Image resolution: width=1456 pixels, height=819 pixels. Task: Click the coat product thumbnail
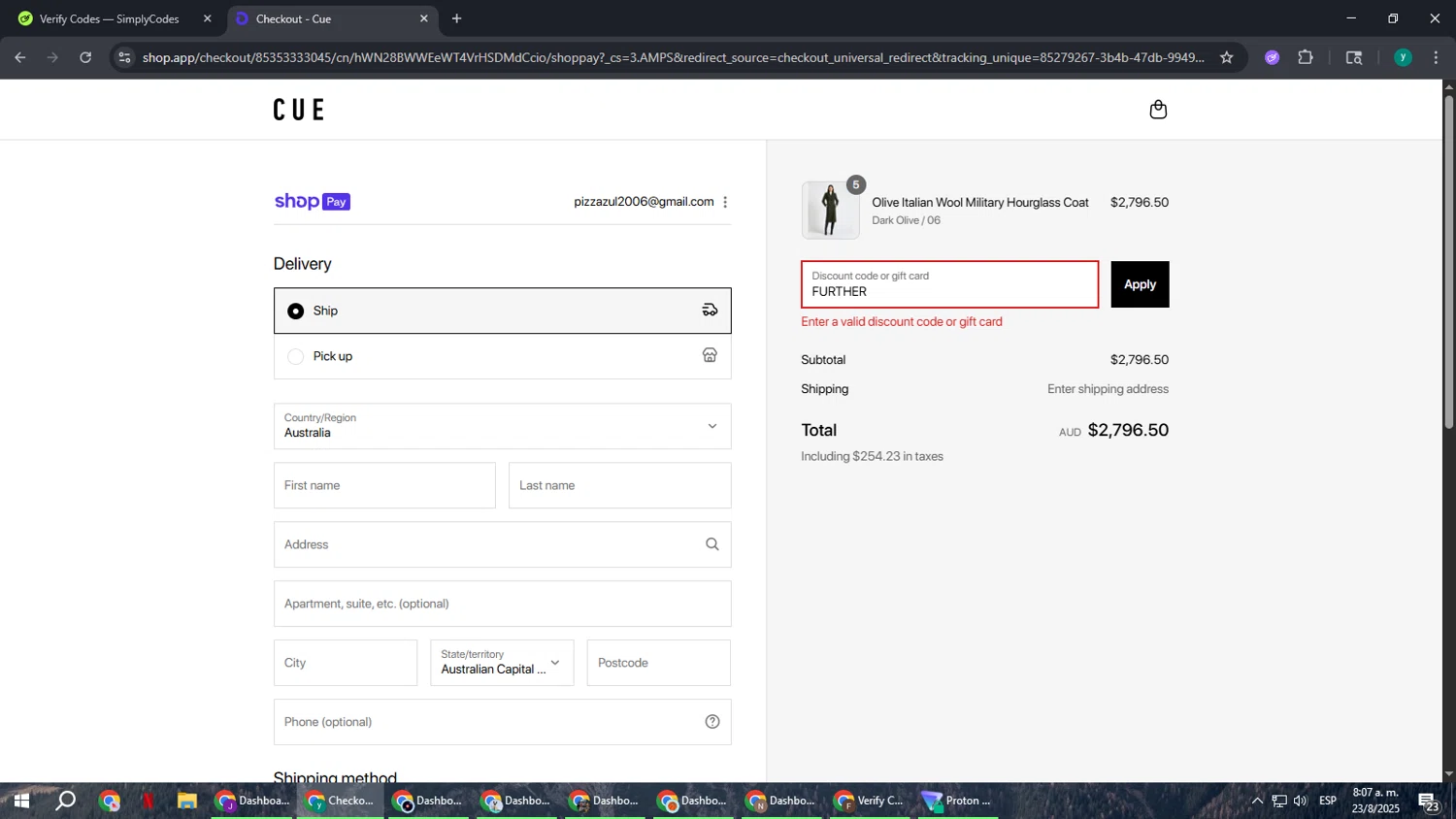(830, 210)
